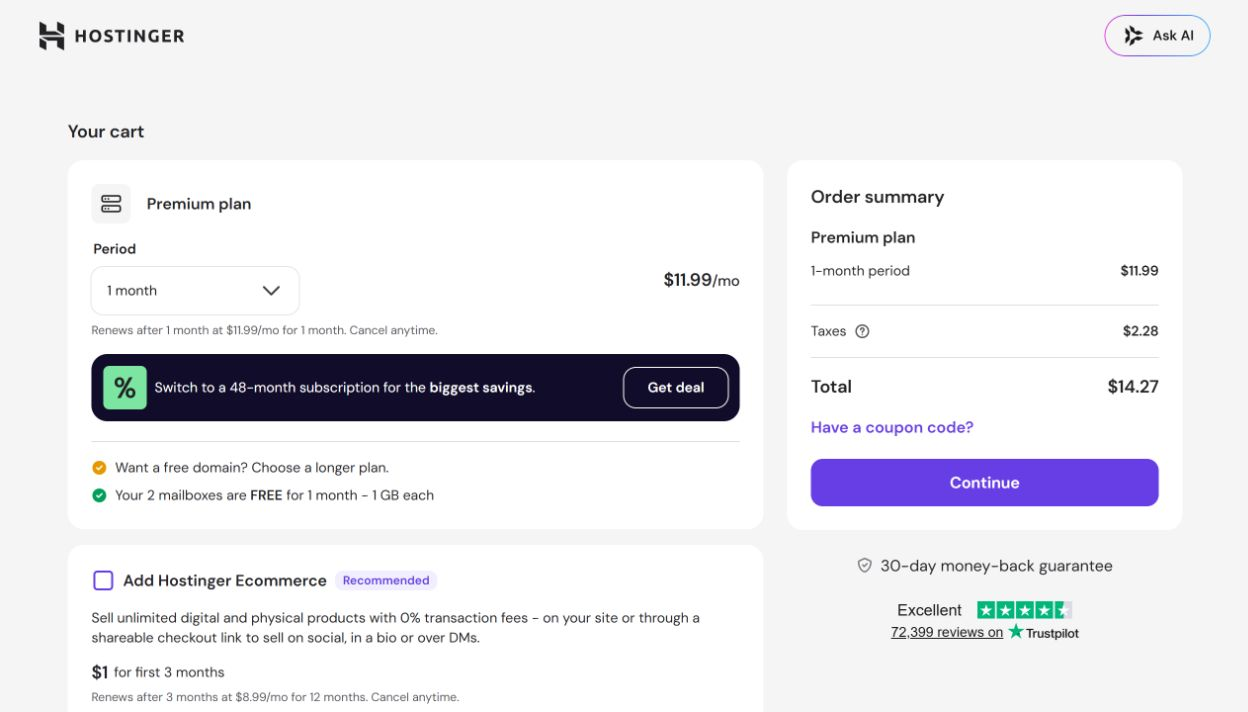Click the Hostinger logo icon

(52, 36)
